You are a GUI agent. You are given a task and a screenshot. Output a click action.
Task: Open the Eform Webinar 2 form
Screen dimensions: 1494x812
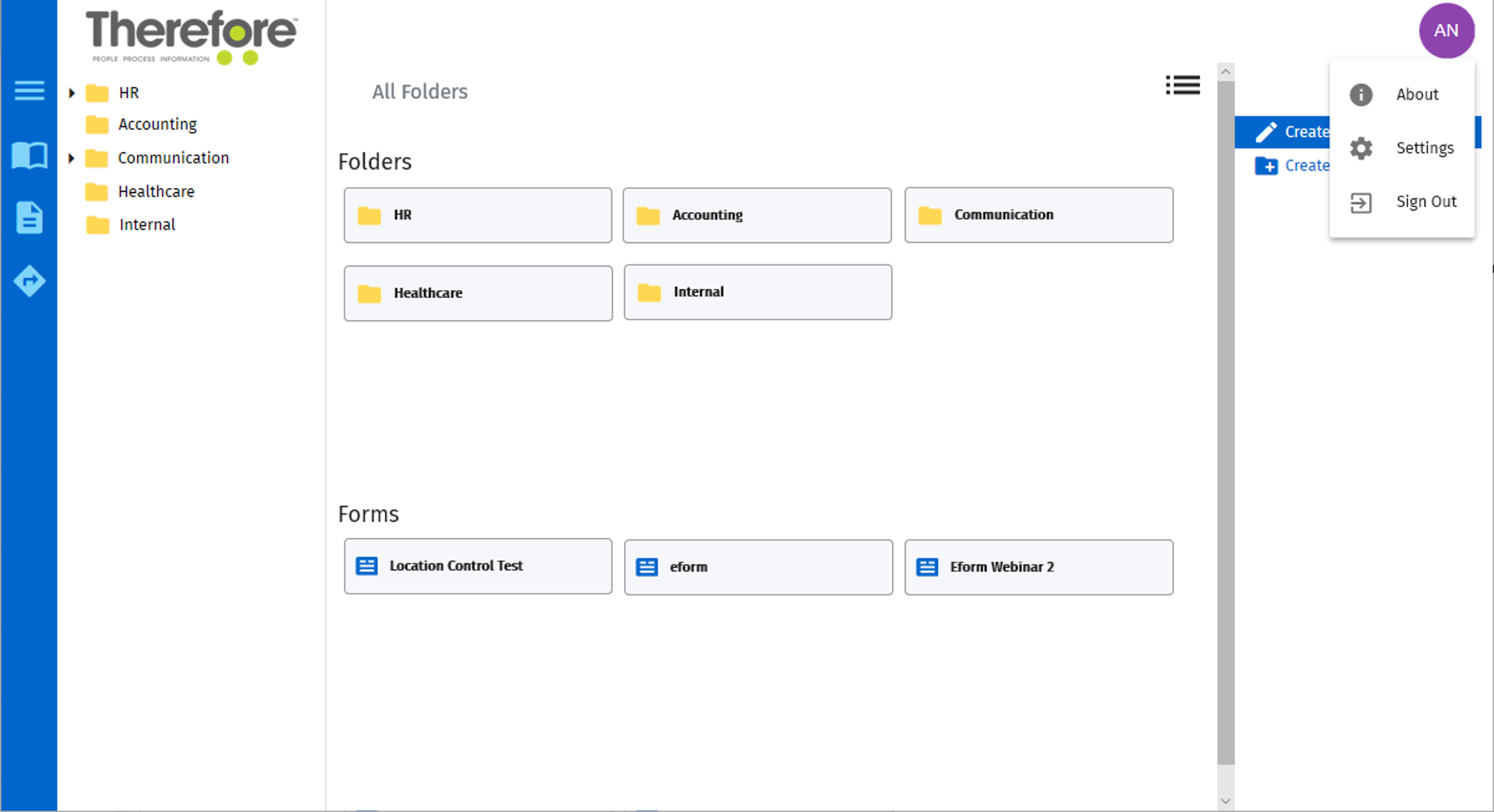tap(1038, 567)
